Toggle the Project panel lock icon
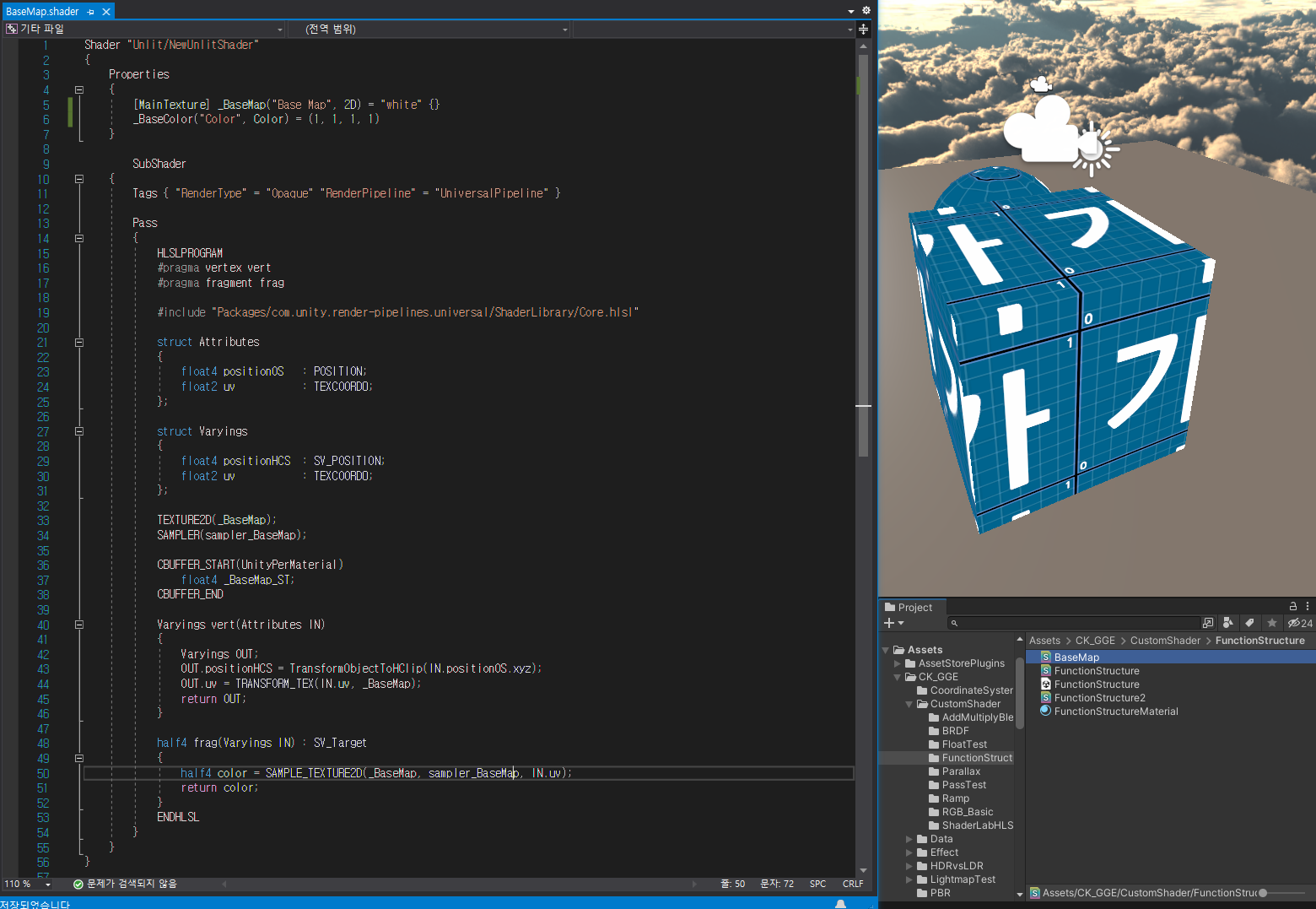This screenshot has width=1316, height=909. [1292, 606]
